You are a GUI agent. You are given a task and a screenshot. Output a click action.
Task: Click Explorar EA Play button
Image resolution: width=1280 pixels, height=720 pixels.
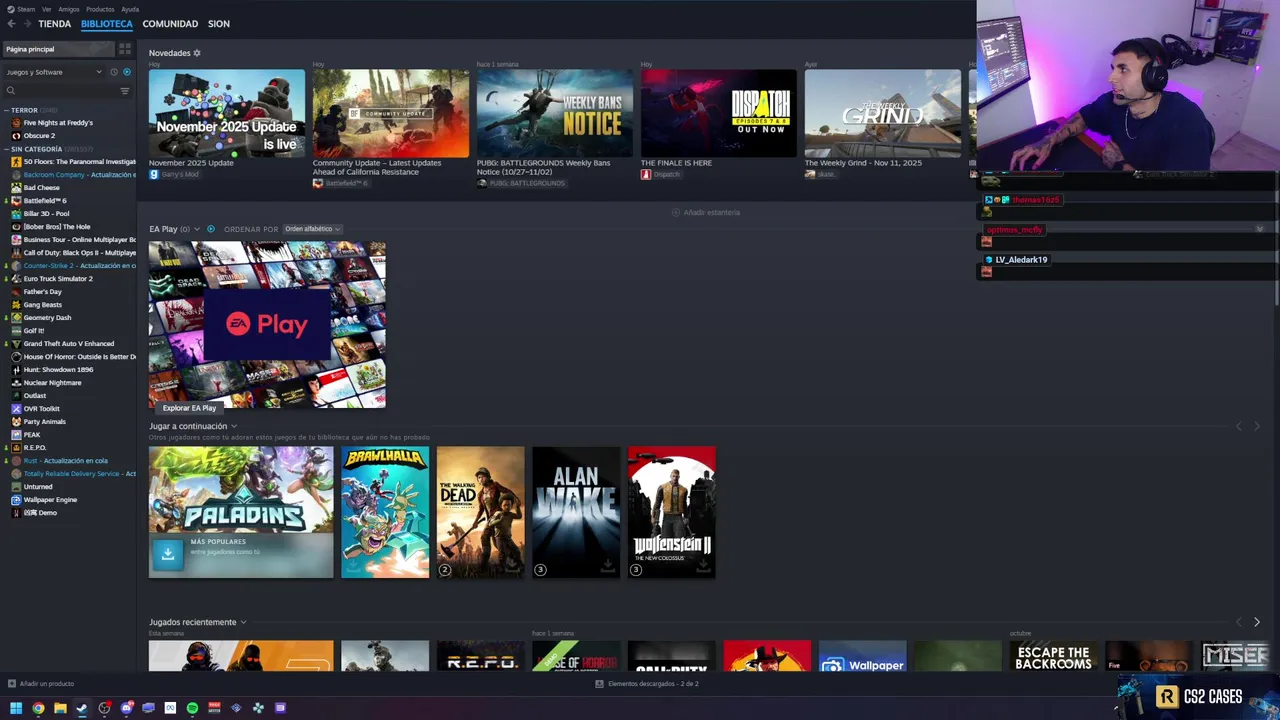click(189, 408)
